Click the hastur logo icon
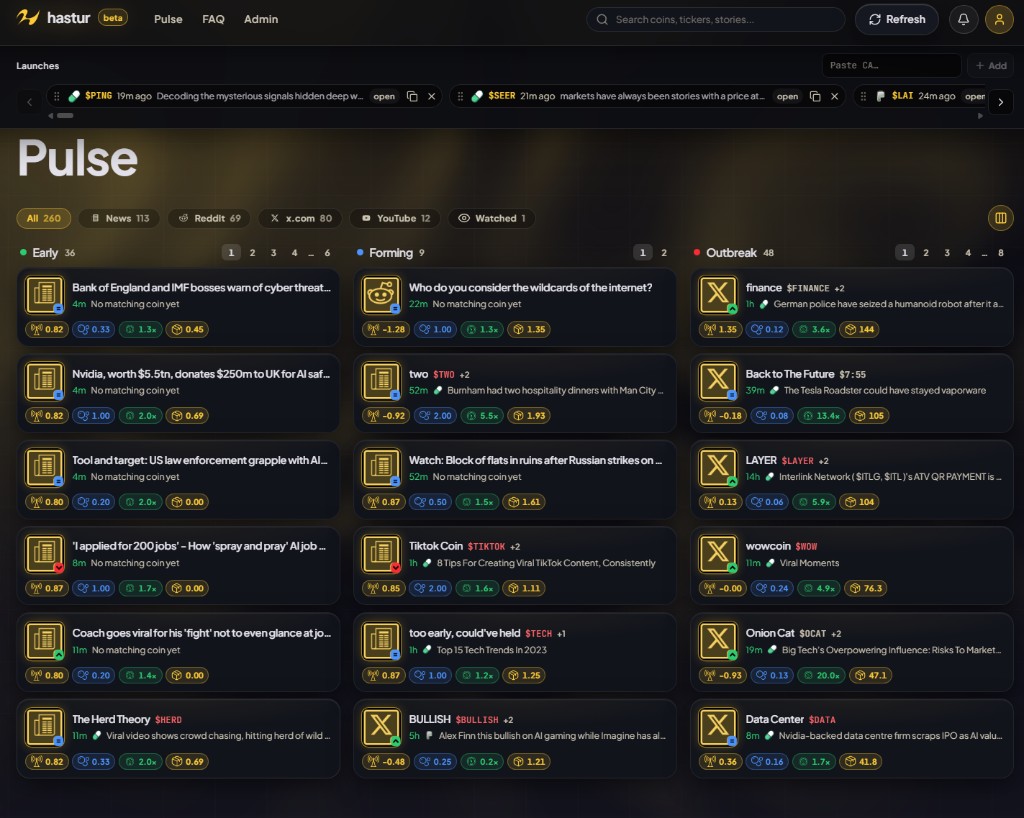The height and width of the screenshot is (818, 1024). tap(28, 18)
